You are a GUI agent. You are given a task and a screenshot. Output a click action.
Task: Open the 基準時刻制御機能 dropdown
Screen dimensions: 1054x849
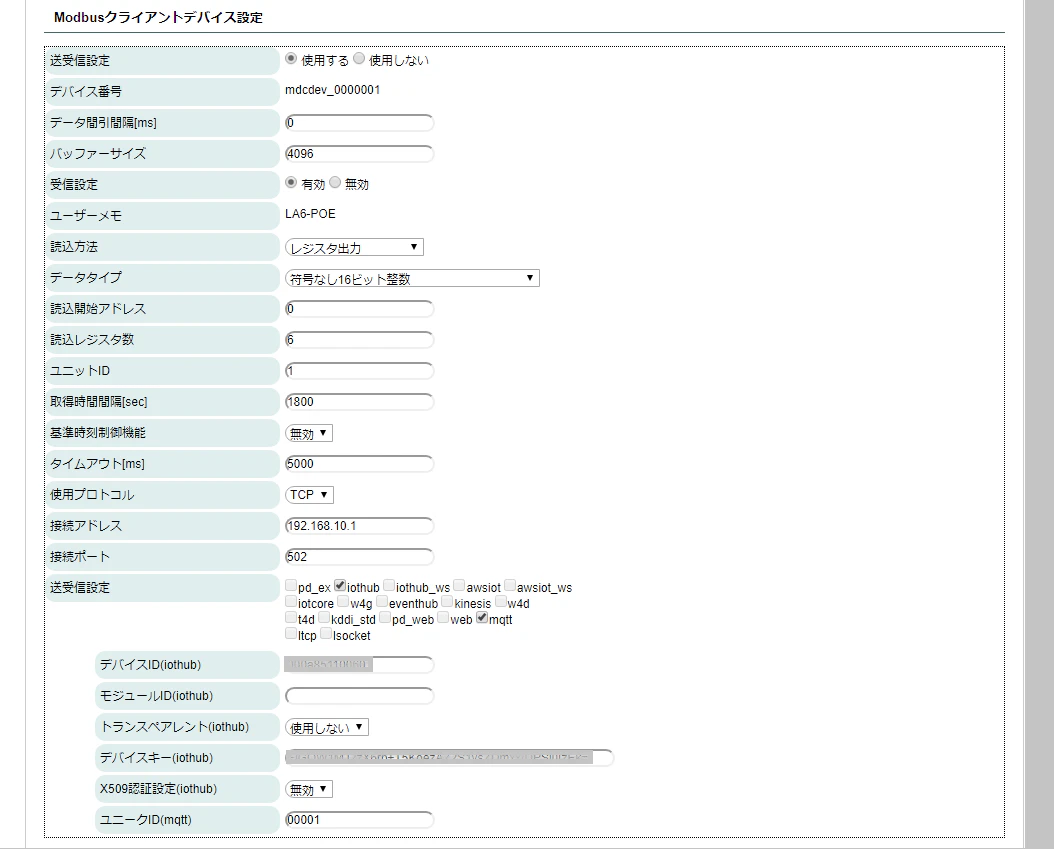[x=309, y=433]
